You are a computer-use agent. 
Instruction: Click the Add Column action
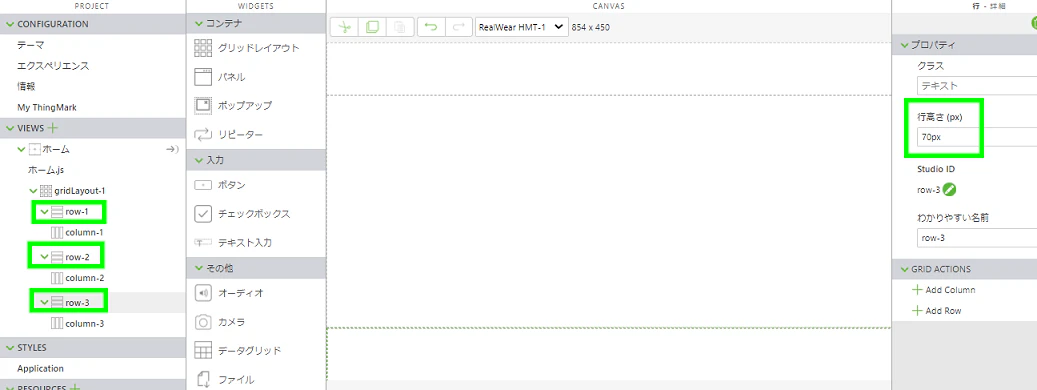950,290
